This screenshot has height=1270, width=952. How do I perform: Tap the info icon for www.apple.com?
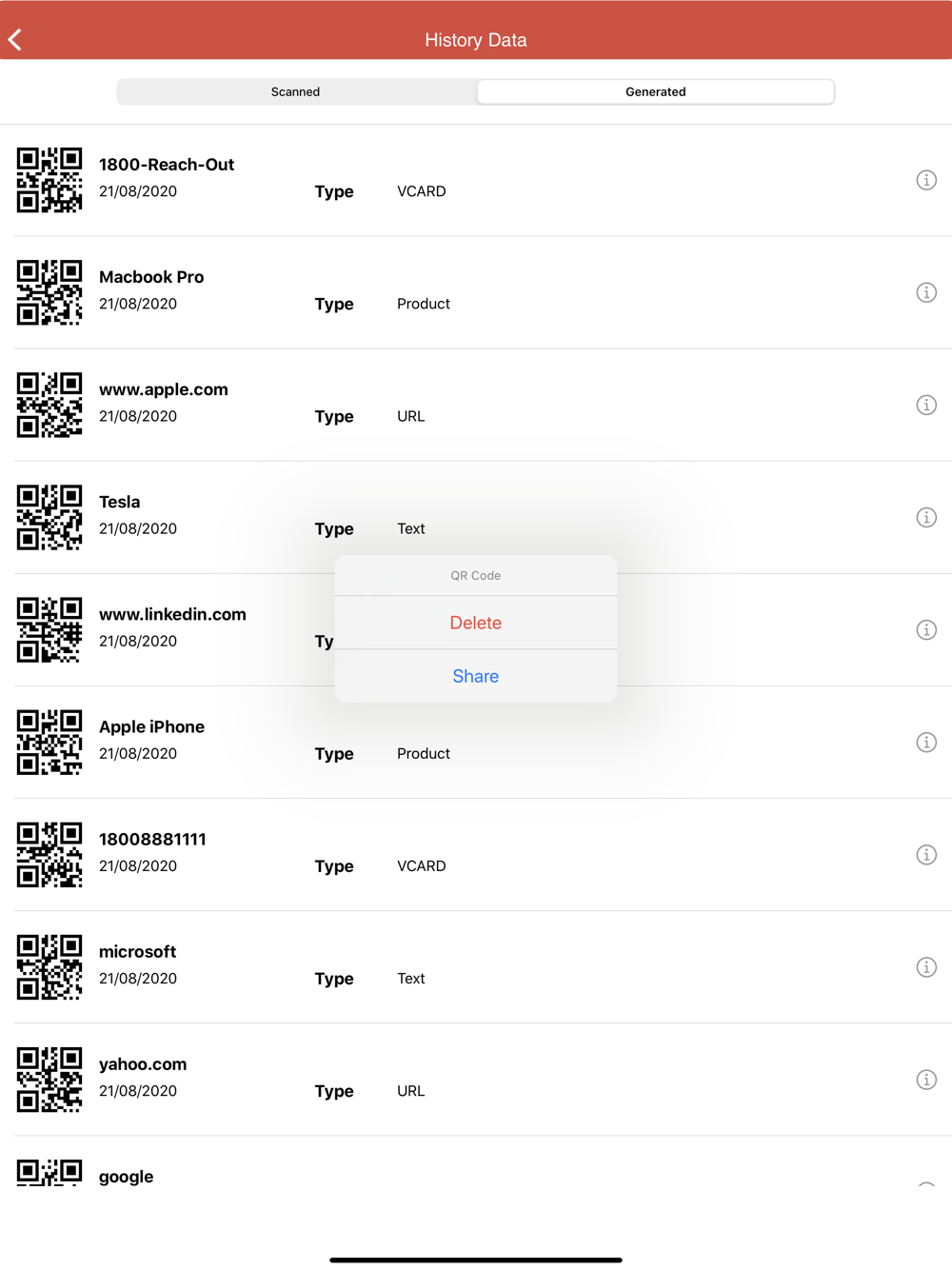coord(926,405)
